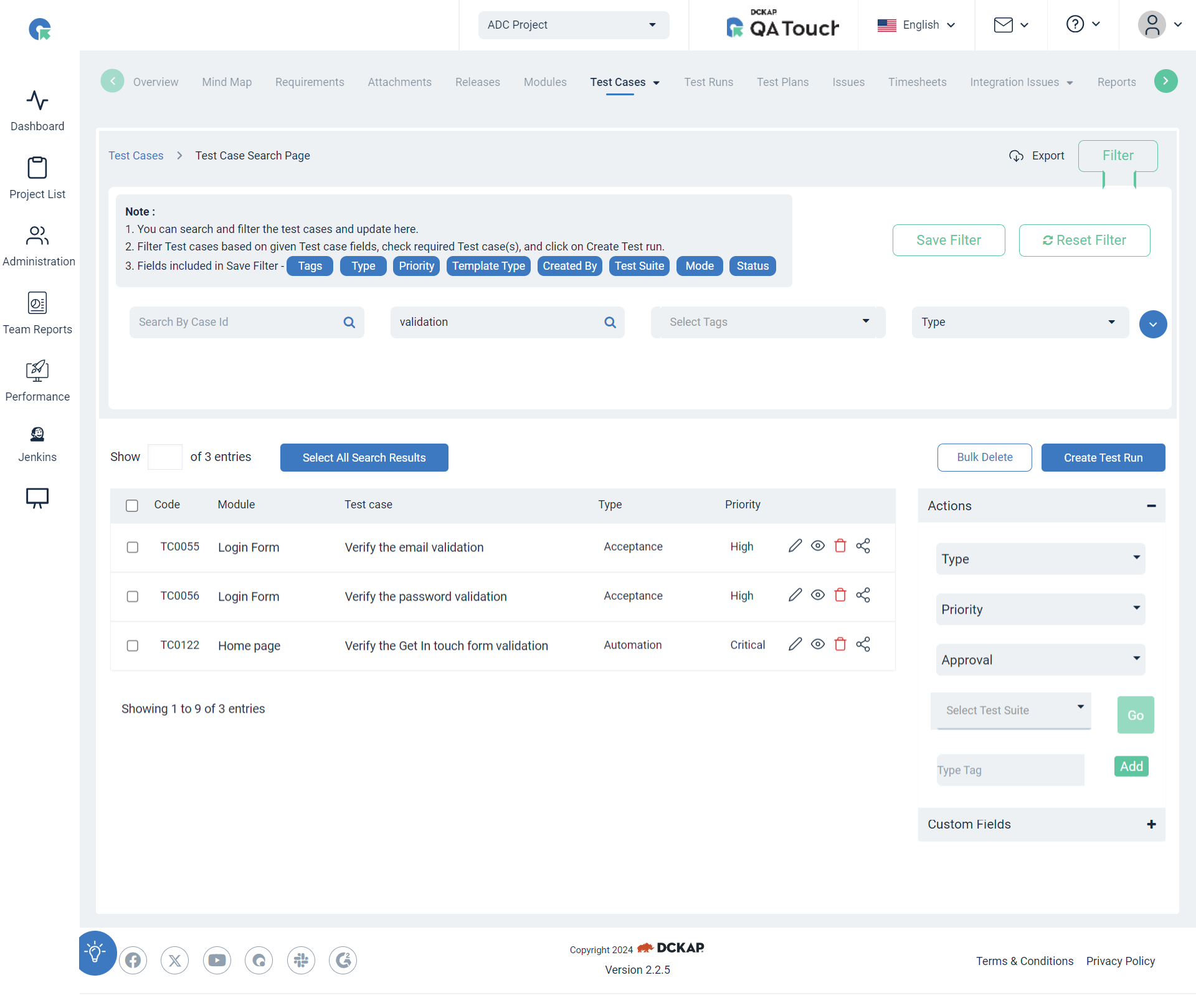Expand more filters with blue chevron
This screenshot has width=1196, height=1008.
[1153, 324]
